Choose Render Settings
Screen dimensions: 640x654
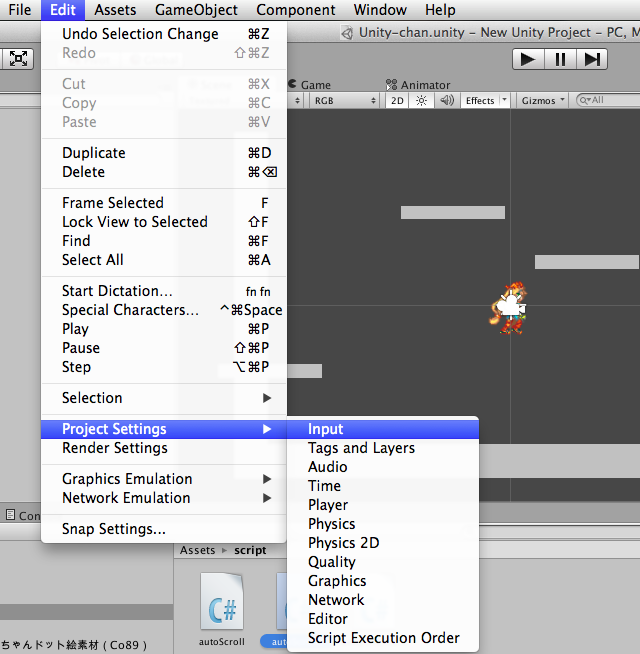click(x=164, y=448)
